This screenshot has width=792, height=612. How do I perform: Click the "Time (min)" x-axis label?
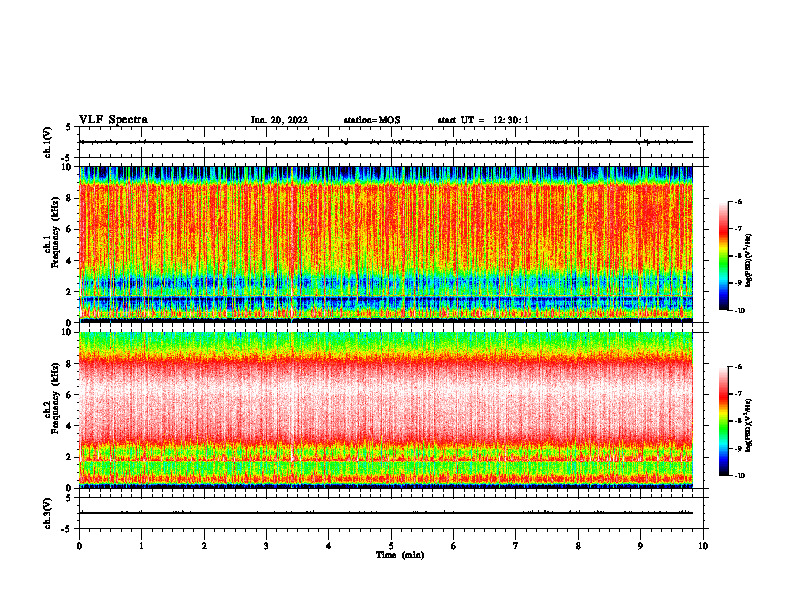(x=400, y=555)
